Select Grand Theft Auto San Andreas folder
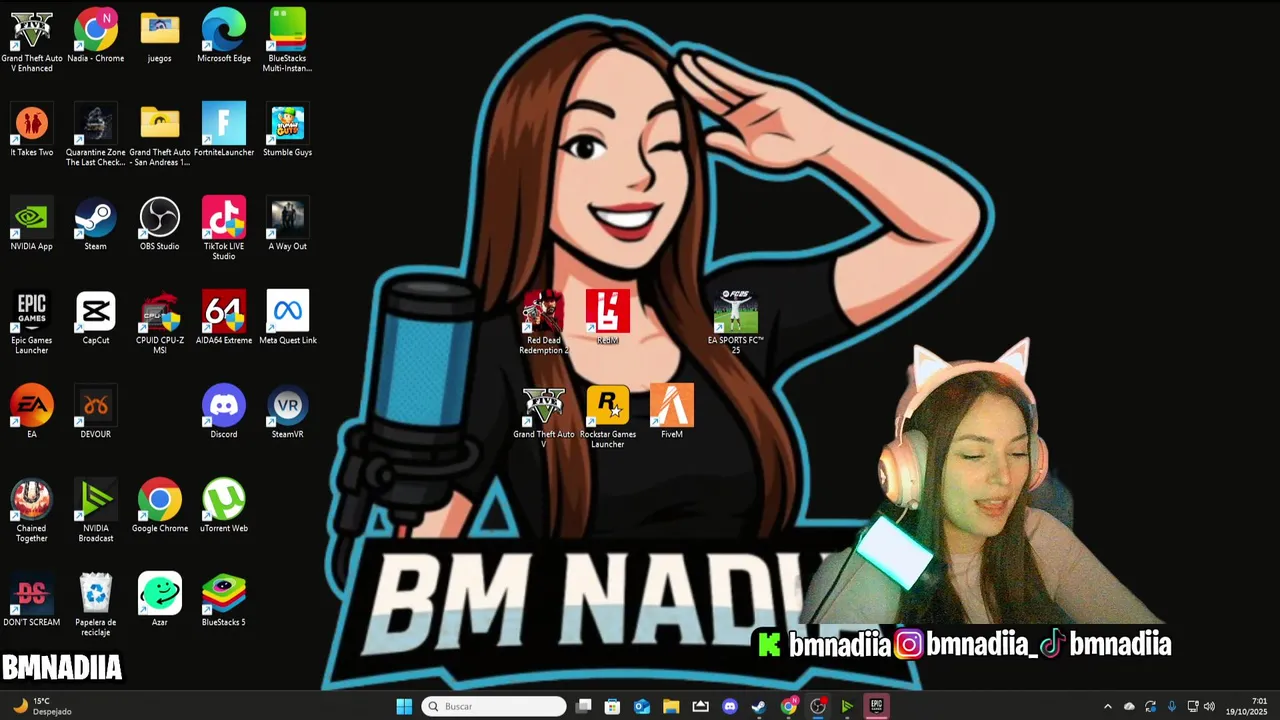The height and width of the screenshot is (720, 1280). (x=160, y=134)
